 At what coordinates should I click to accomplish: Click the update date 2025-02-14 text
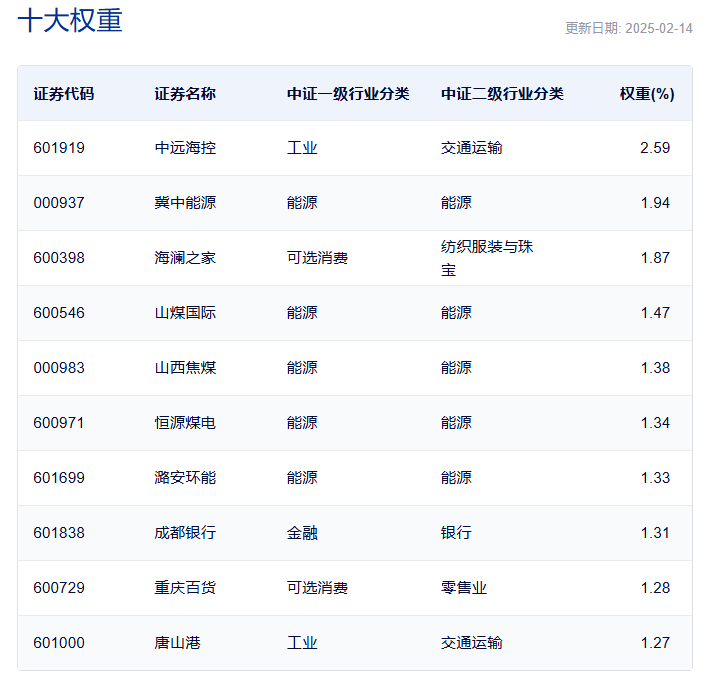tap(658, 29)
